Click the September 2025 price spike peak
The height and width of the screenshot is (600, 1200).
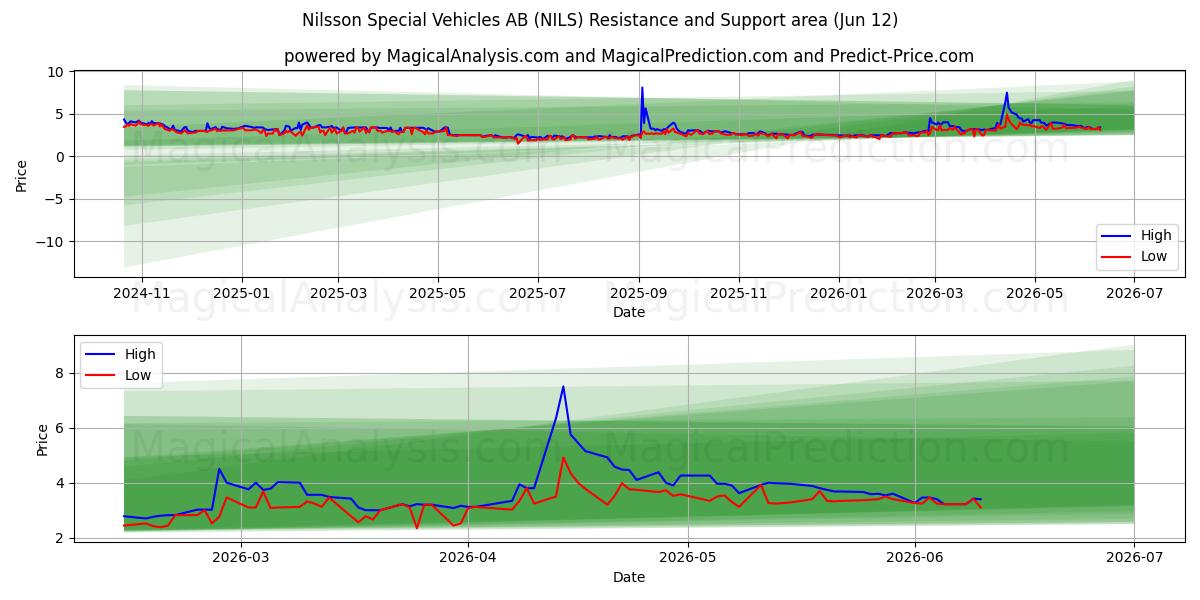click(x=642, y=88)
